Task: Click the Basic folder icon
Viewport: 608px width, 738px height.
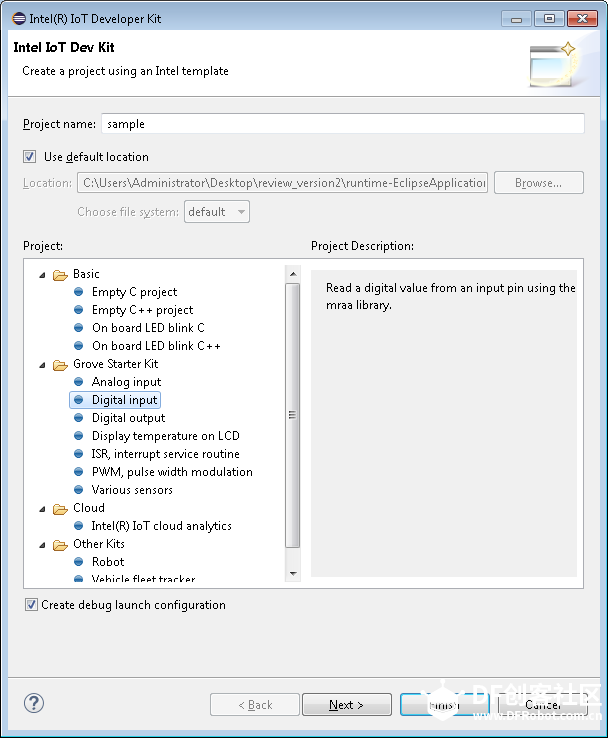Action: [60, 274]
